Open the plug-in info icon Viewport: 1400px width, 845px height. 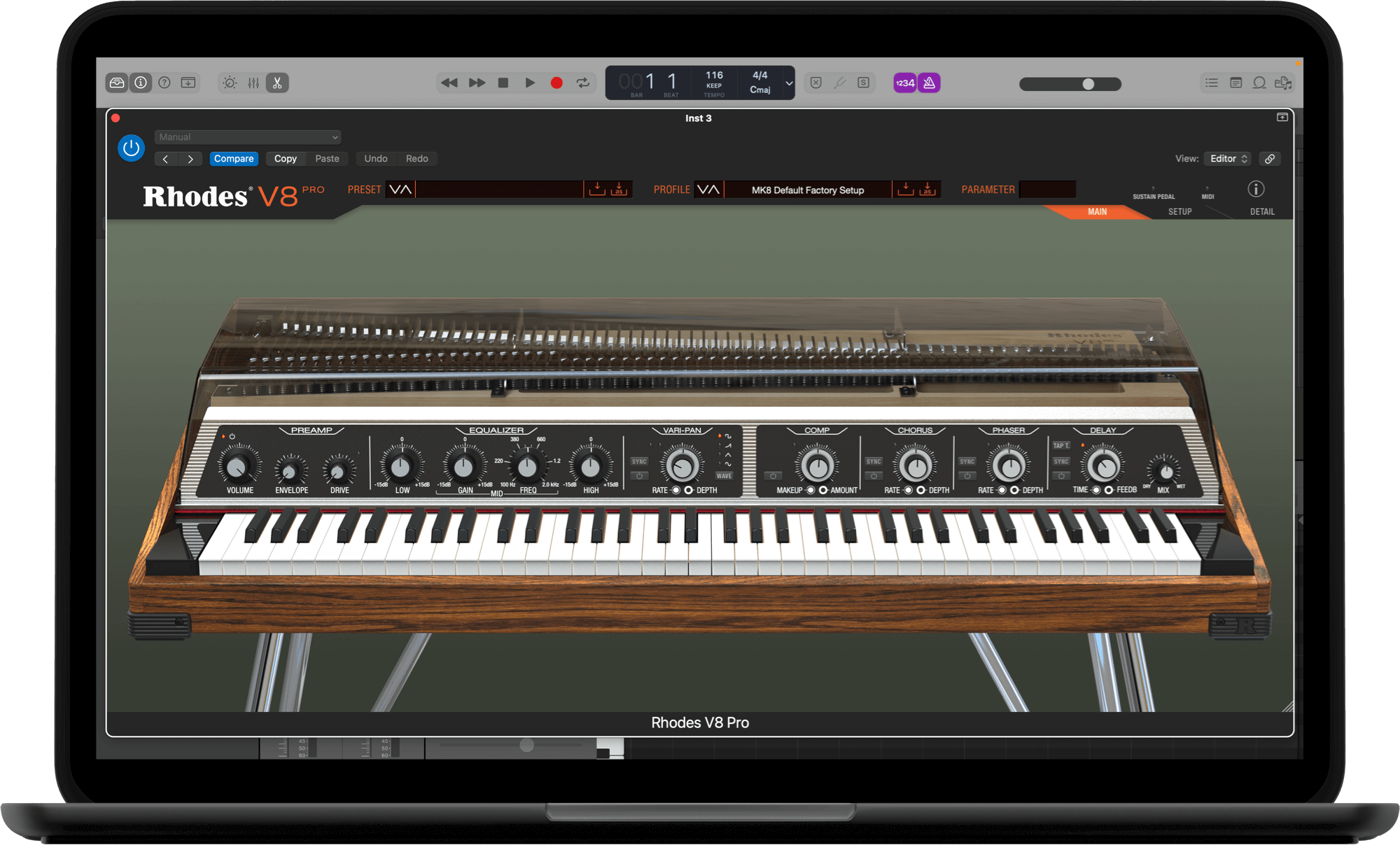pyautogui.click(x=1256, y=189)
